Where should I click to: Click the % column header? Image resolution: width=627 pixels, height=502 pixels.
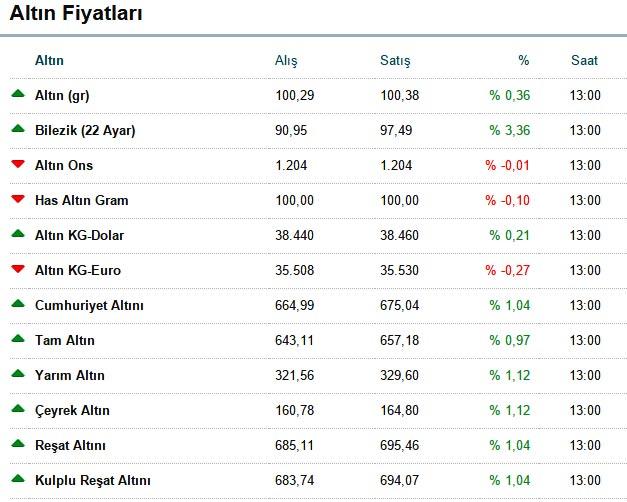click(523, 60)
